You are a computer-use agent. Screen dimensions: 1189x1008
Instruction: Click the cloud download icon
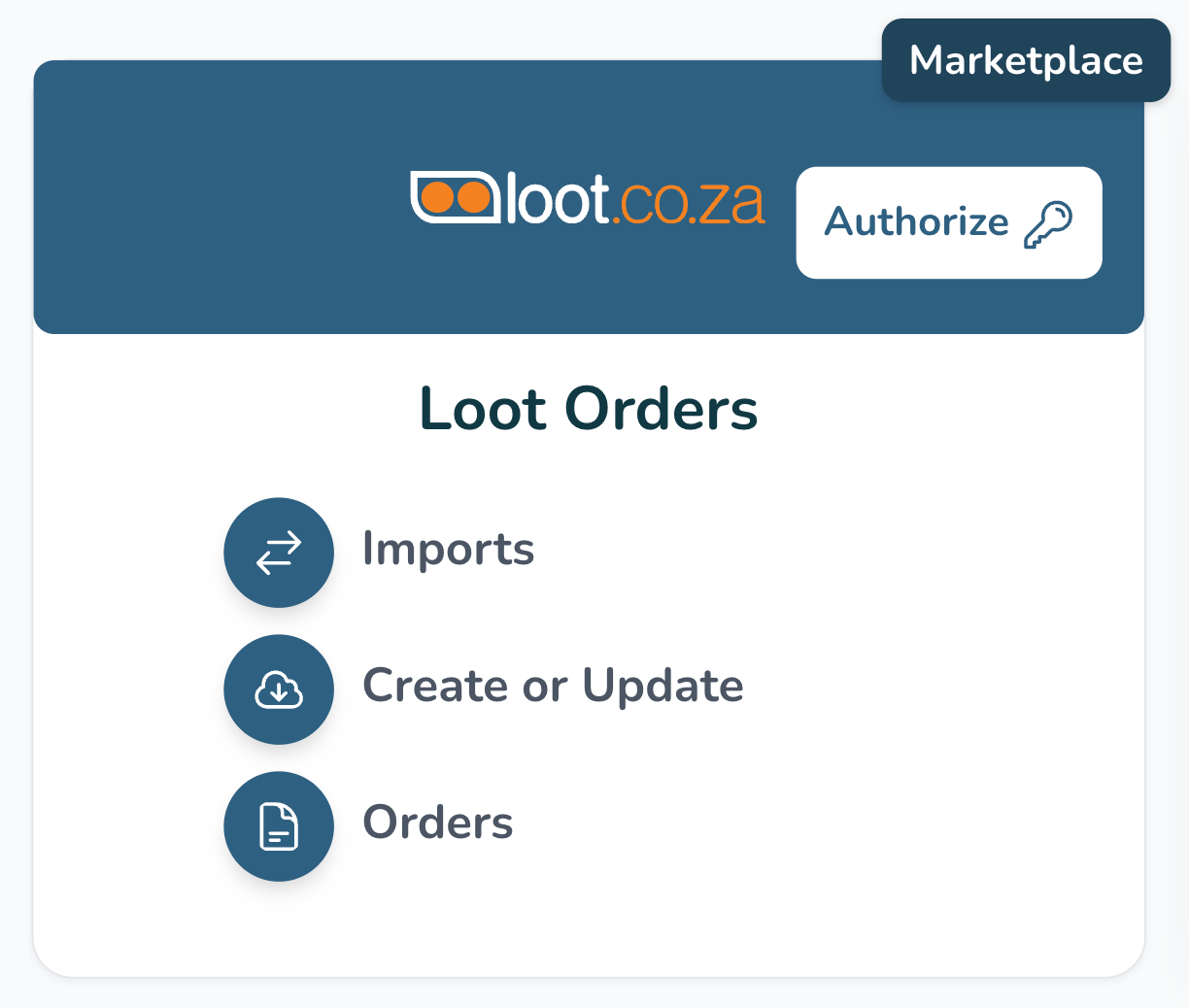(x=279, y=689)
